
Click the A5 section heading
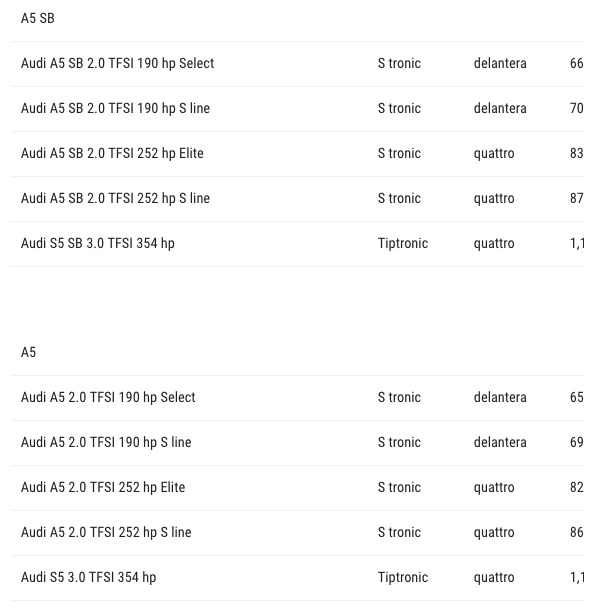(x=28, y=352)
